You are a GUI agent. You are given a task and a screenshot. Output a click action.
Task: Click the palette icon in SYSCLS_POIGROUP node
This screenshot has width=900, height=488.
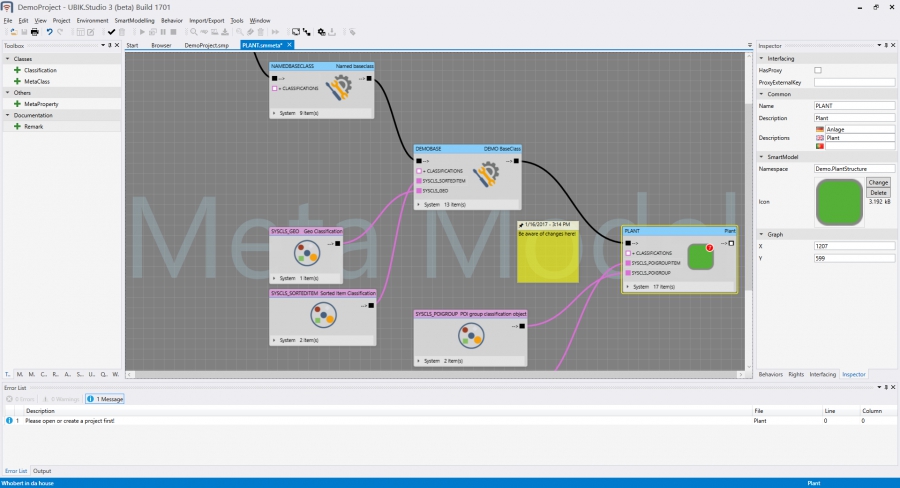tap(471, 336)
